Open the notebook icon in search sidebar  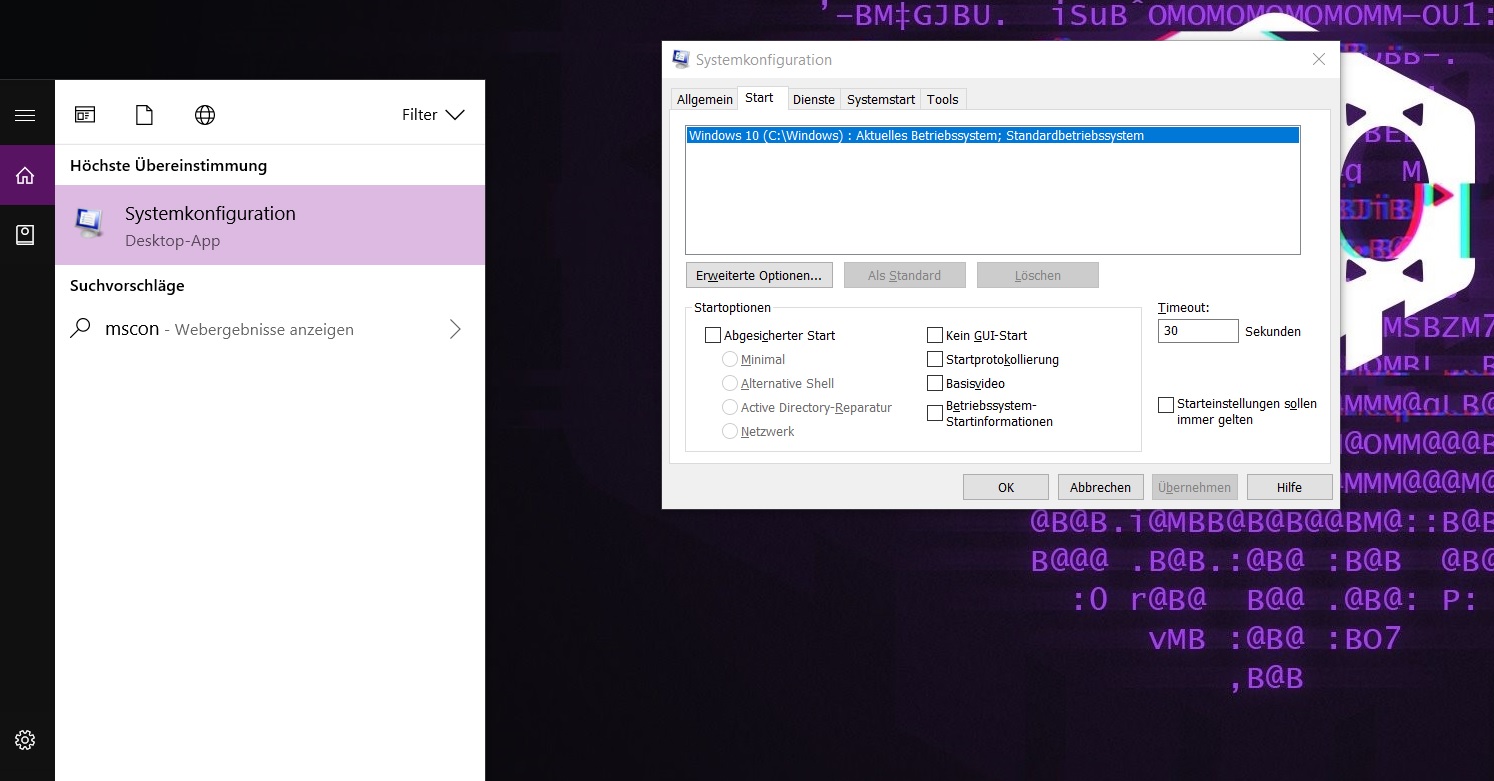pos(25,235)
